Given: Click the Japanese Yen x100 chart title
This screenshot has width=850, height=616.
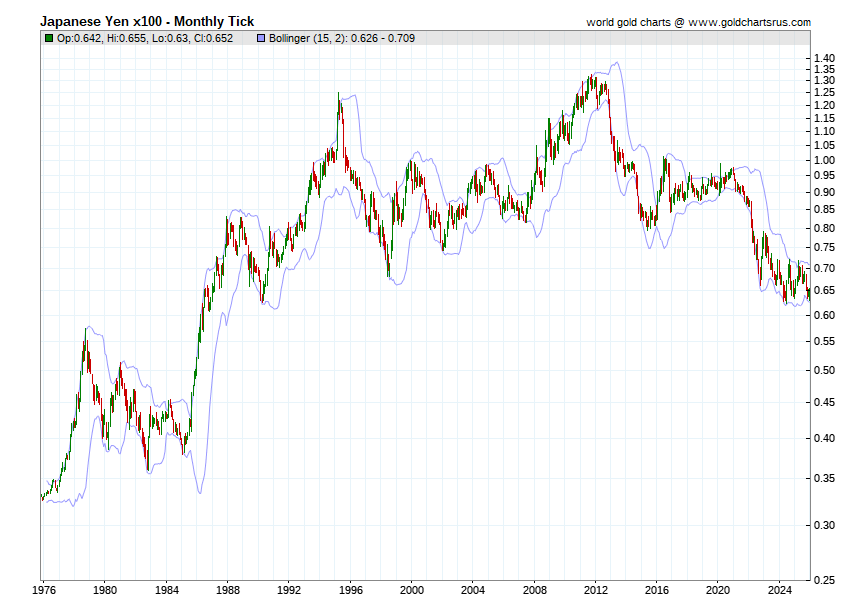Looking at the screenshot, I should tap(147, 22).
